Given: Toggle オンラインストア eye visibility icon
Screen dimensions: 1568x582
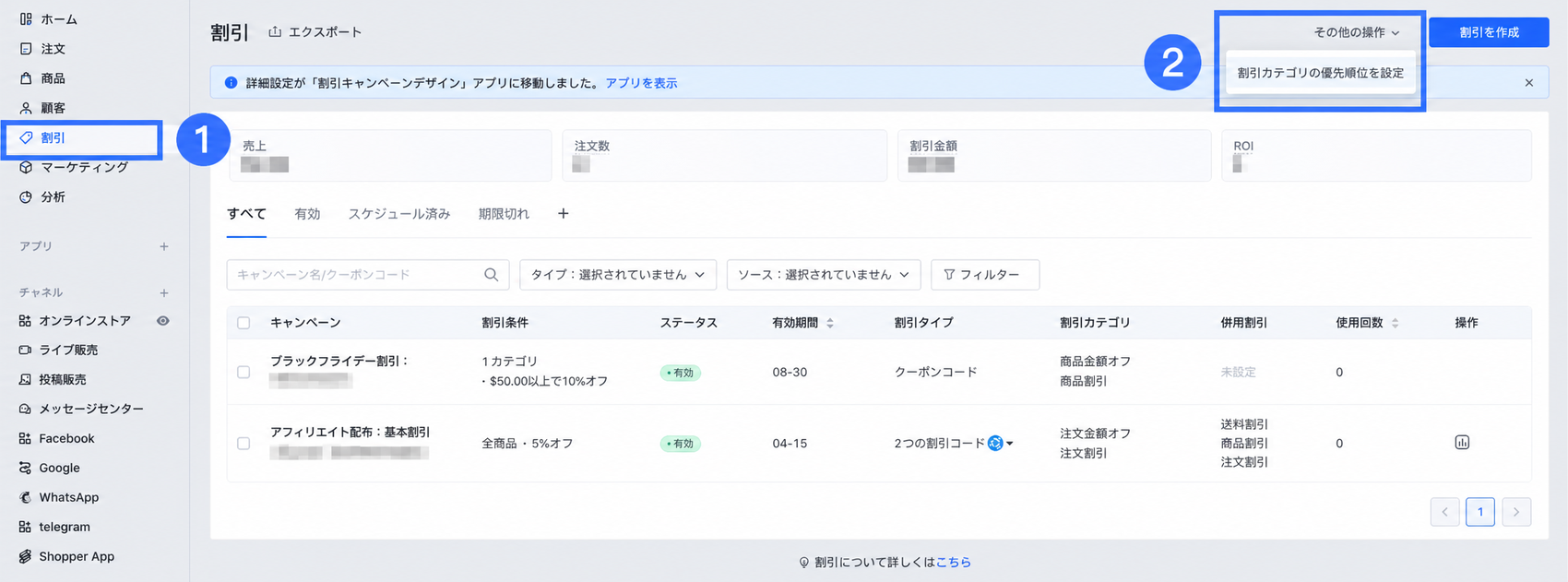Looking at the screenshot, I should coord(163,321).
